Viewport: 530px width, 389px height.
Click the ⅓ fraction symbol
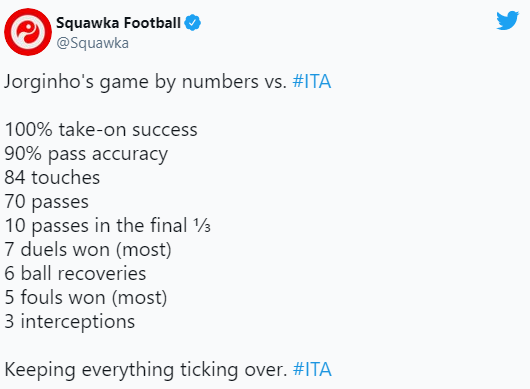pyautogui.click(x=202, y=226)
